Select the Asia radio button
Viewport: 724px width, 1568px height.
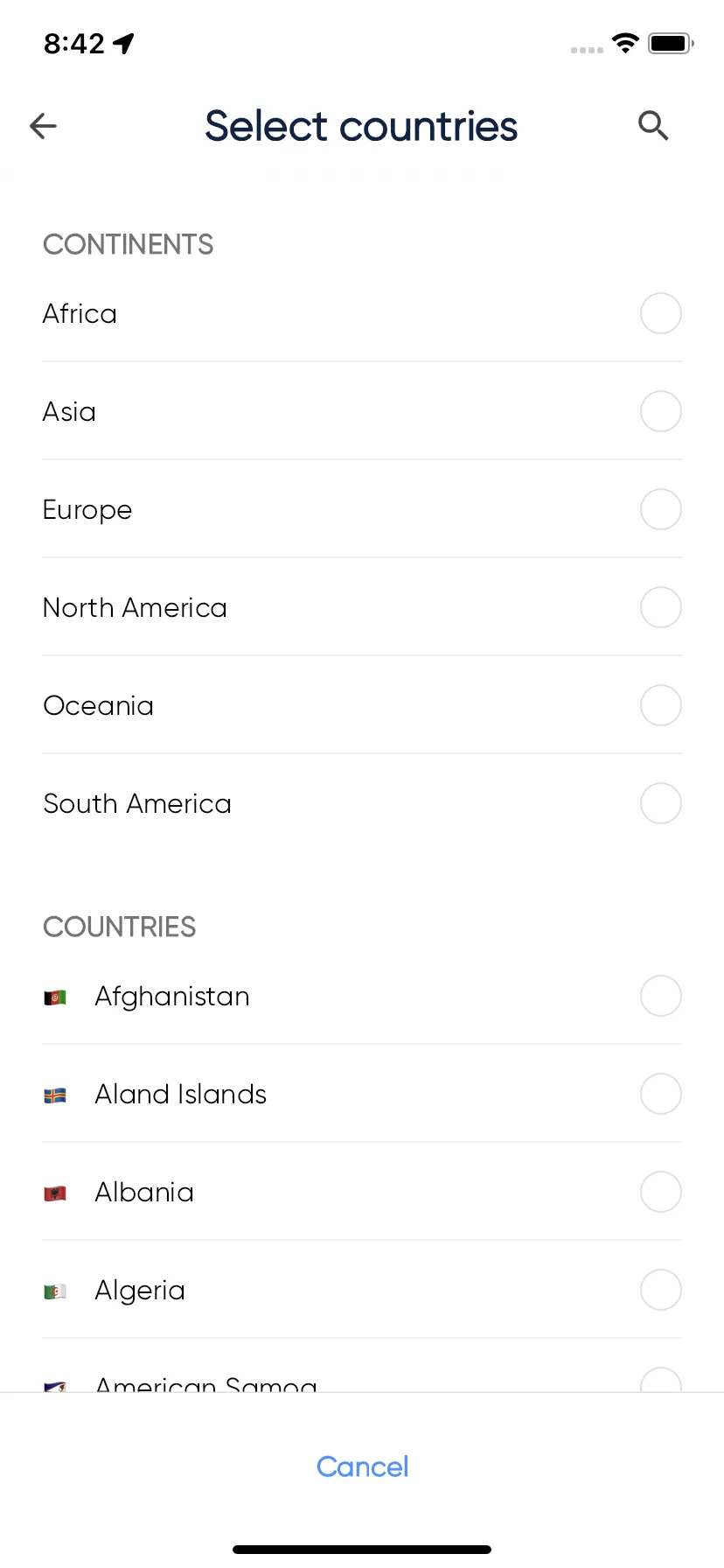(x=661, y=411)
